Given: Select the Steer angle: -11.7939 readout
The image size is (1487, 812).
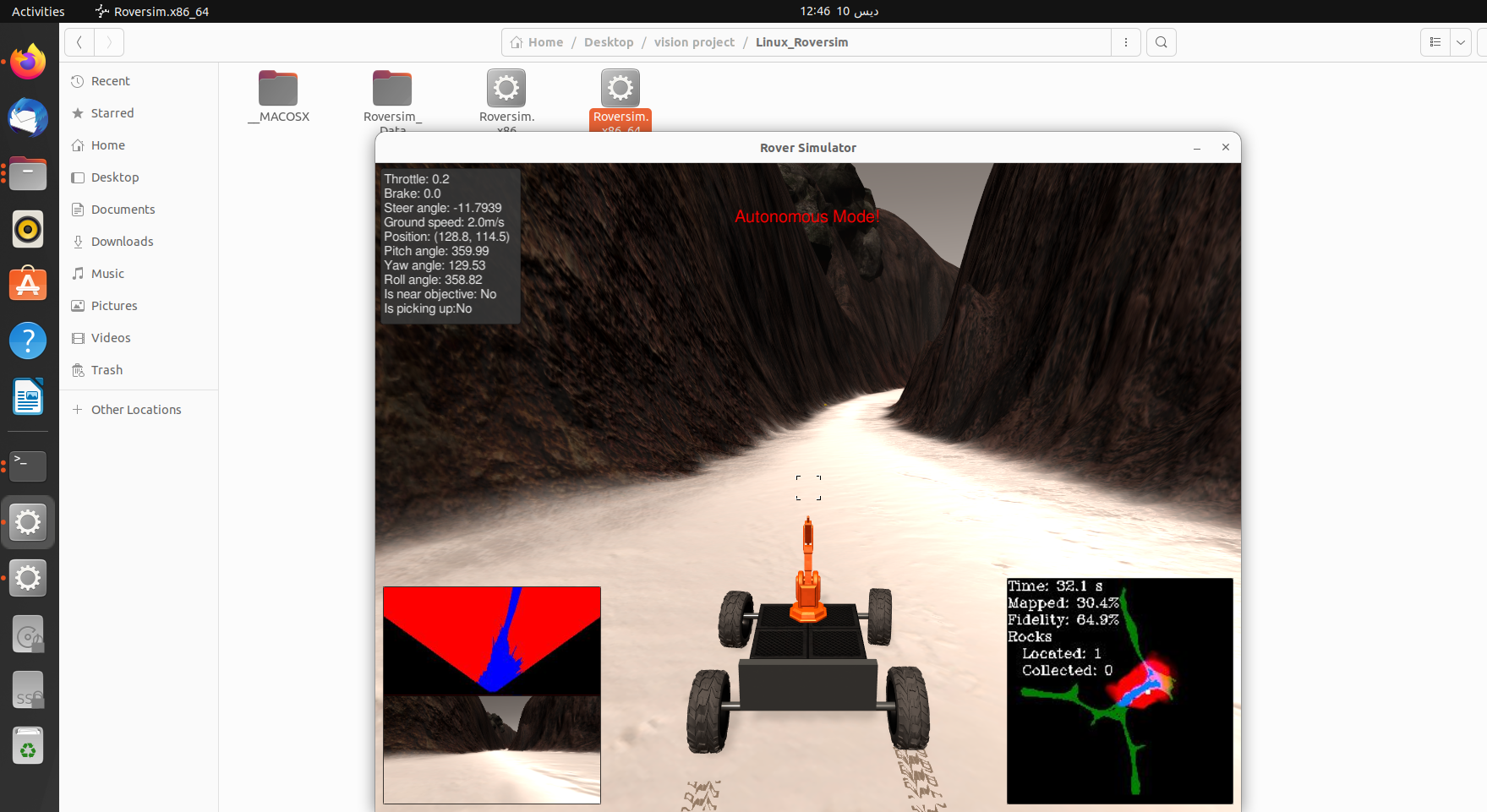Looking at the screenshot, I should [x=443, y=208].
